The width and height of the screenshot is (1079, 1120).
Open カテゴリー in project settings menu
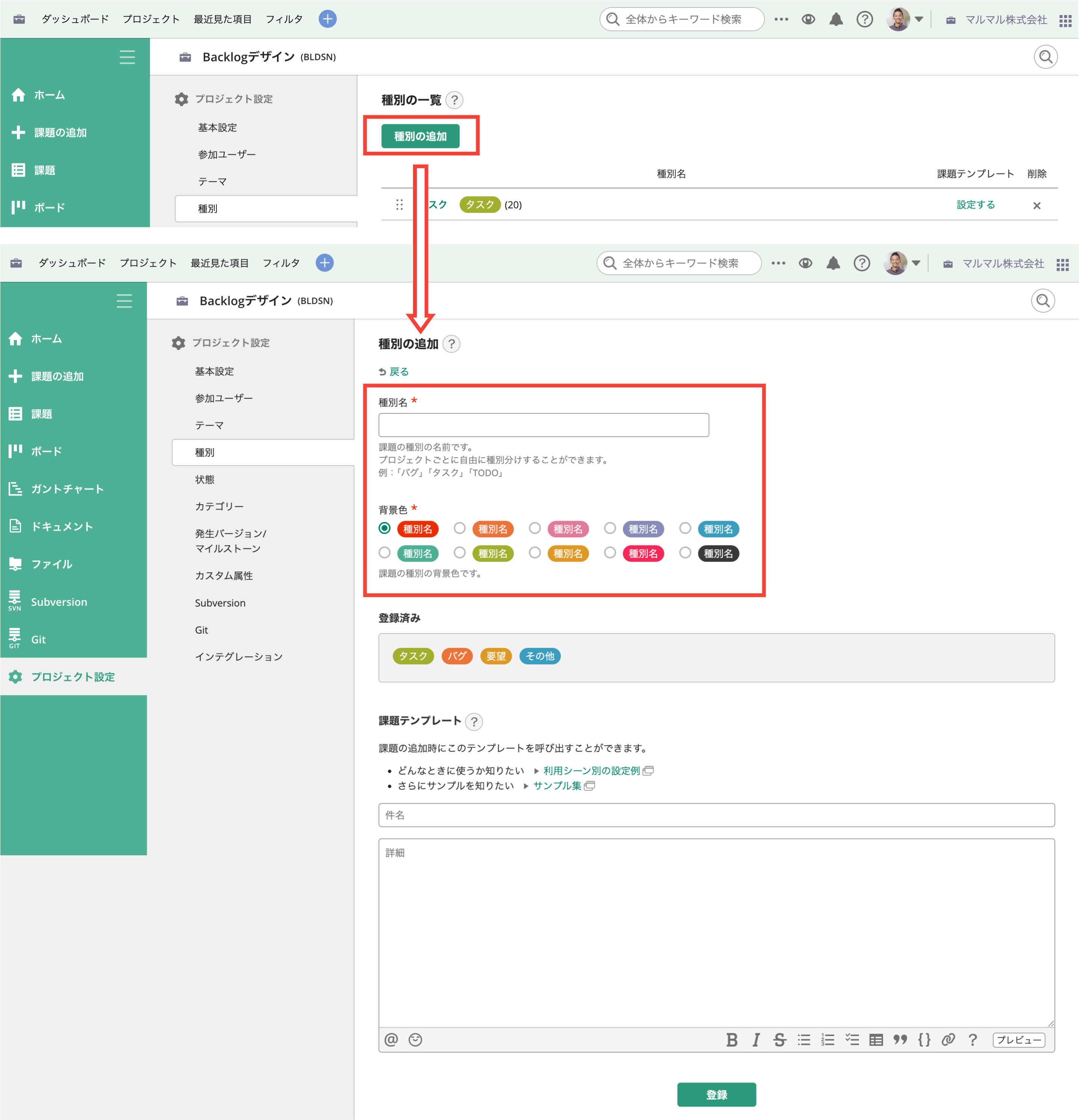(219, 506)
